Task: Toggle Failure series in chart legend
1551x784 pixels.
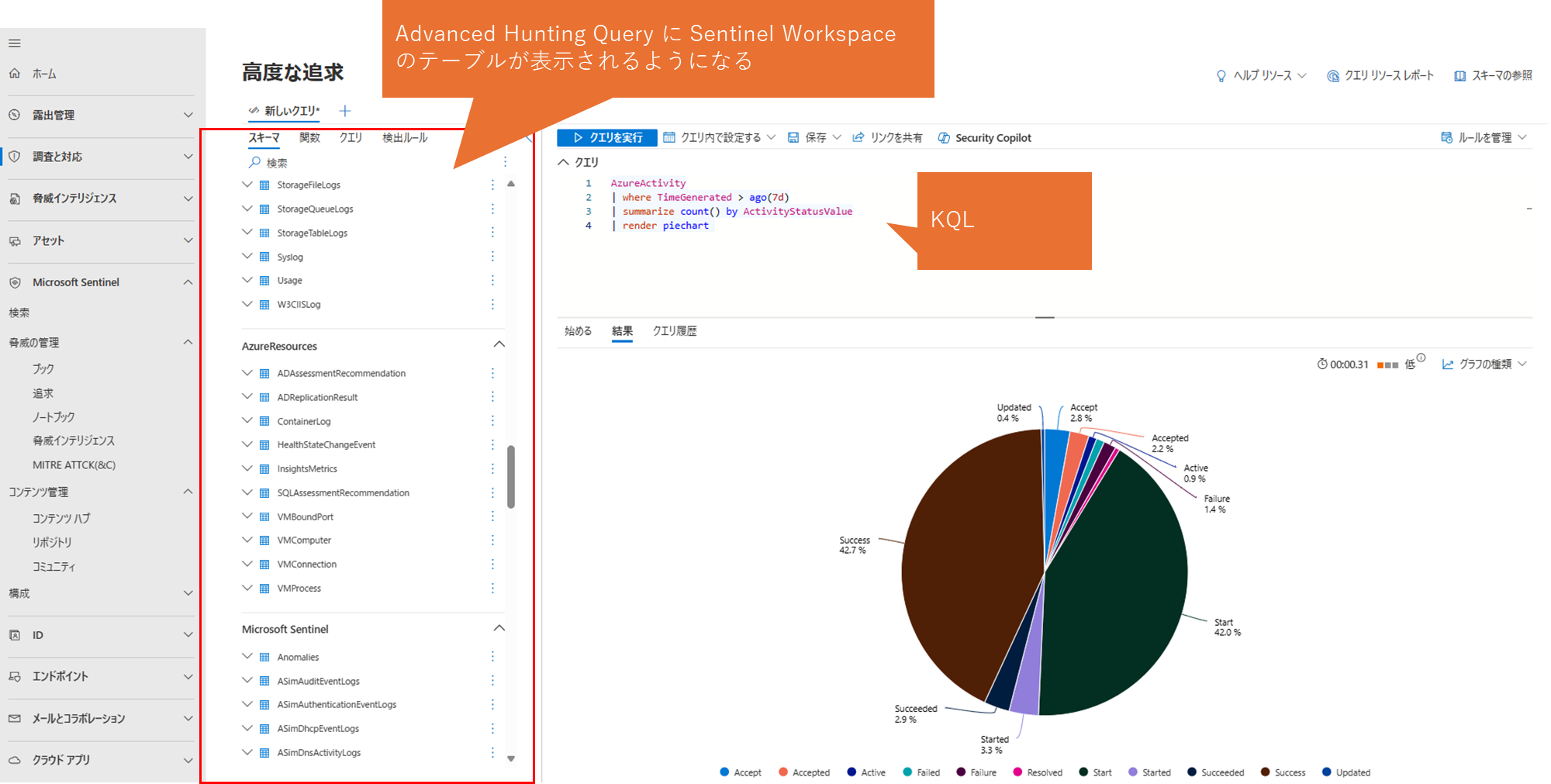Action: click(976, 772)
